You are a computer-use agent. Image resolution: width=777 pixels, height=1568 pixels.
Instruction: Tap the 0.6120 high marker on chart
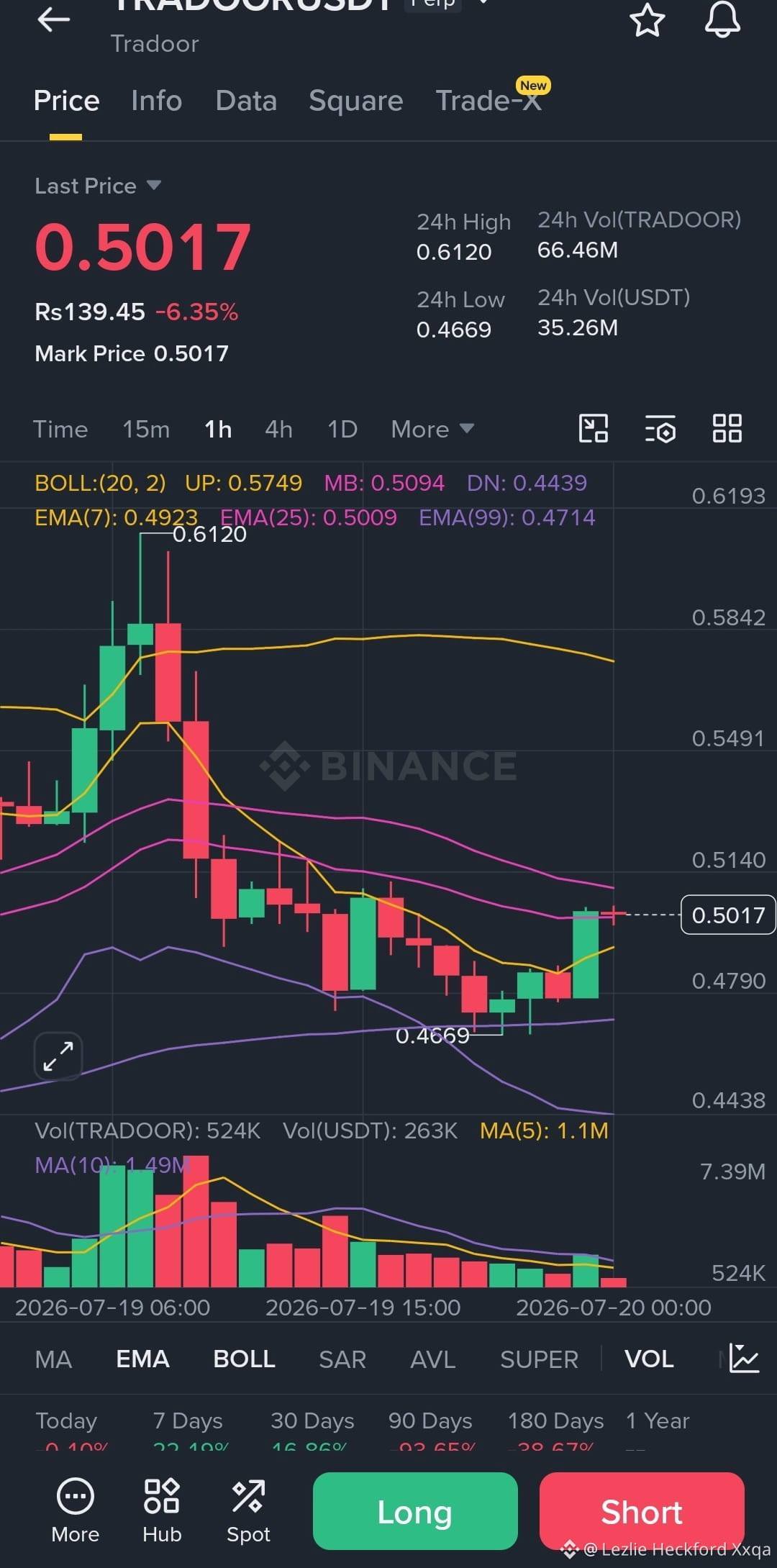click(209, 534)
